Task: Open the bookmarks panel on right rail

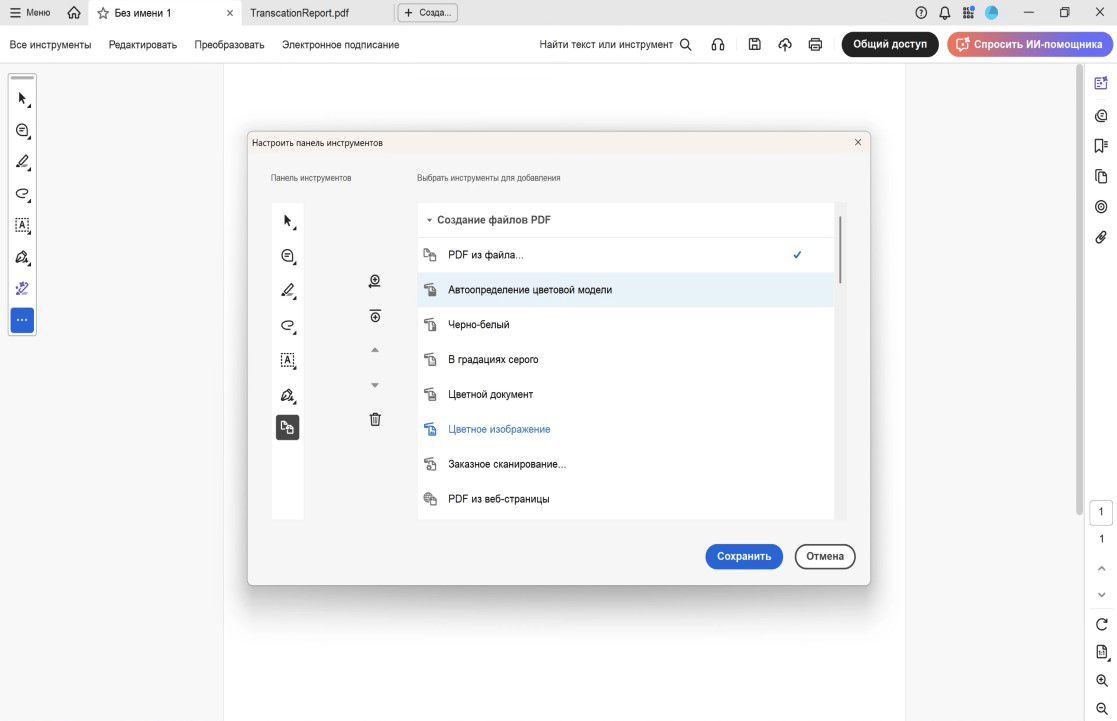Action: (x=1101, y=146)
